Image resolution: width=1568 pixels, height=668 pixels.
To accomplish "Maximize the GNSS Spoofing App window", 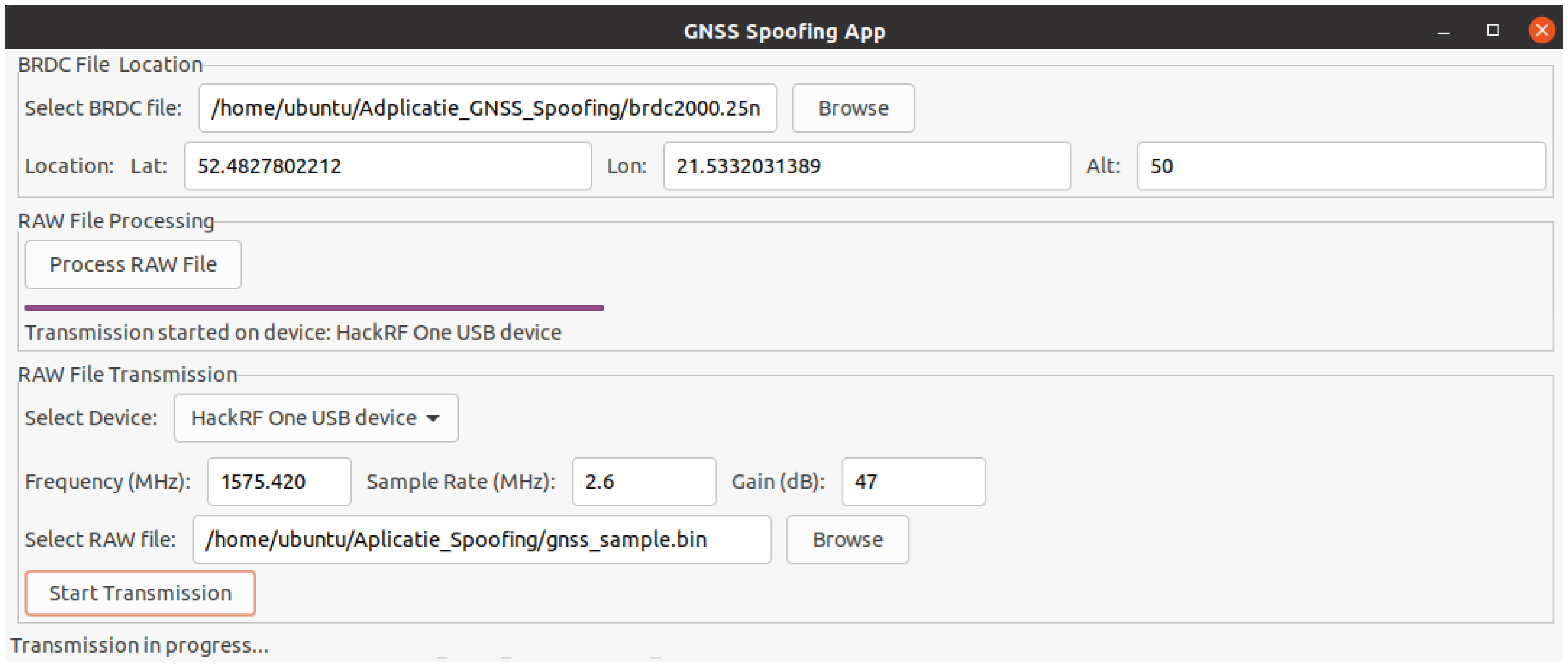I will (1493, 30).
